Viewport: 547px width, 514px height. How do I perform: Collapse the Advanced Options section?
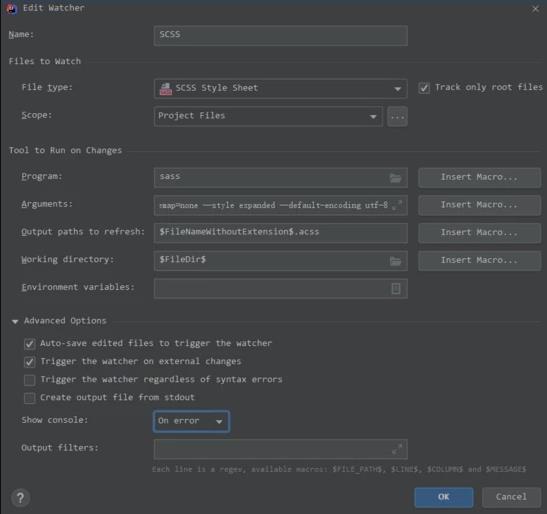point(15,321)
